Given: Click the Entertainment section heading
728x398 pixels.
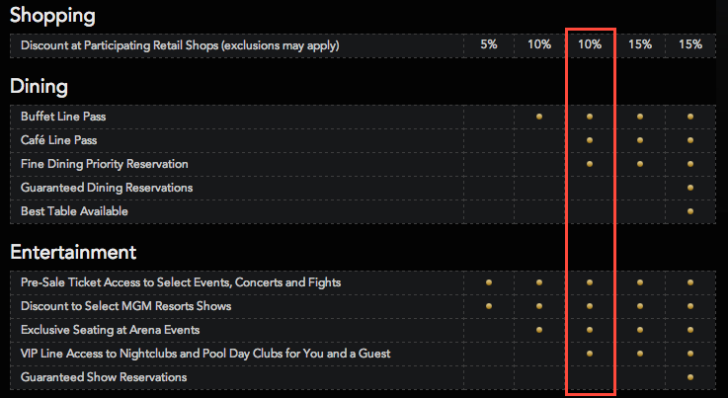Looking at the screenshot, I should point(73,252).
